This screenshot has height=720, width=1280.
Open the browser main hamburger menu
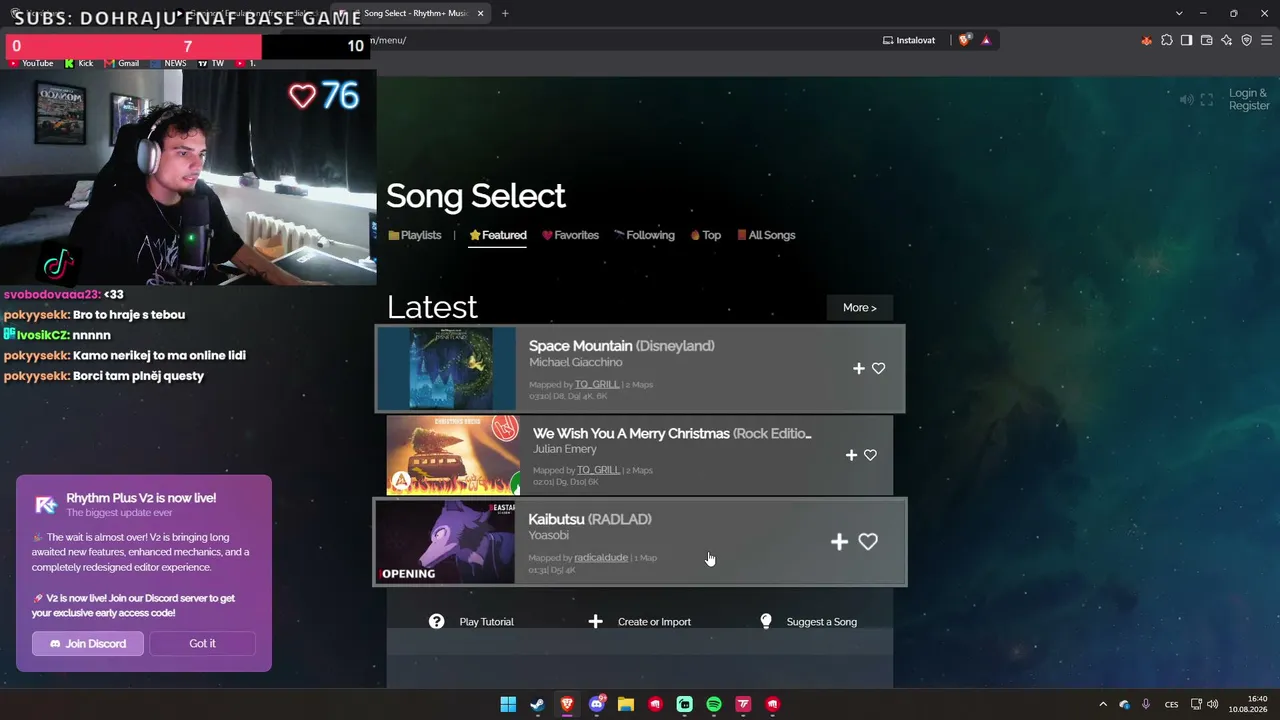[1266, 40]
